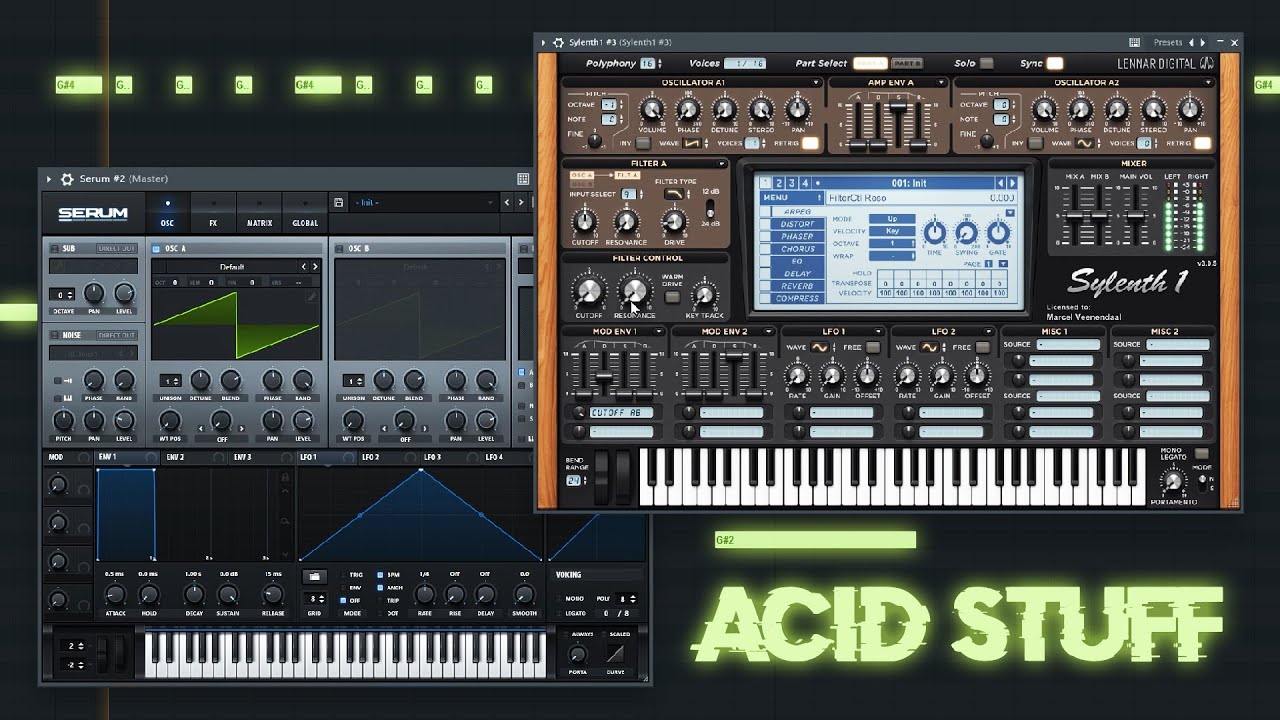Click envelope zoom magnifier icon in Serum
Screen dimensions: 1280x720
point(285,520)
